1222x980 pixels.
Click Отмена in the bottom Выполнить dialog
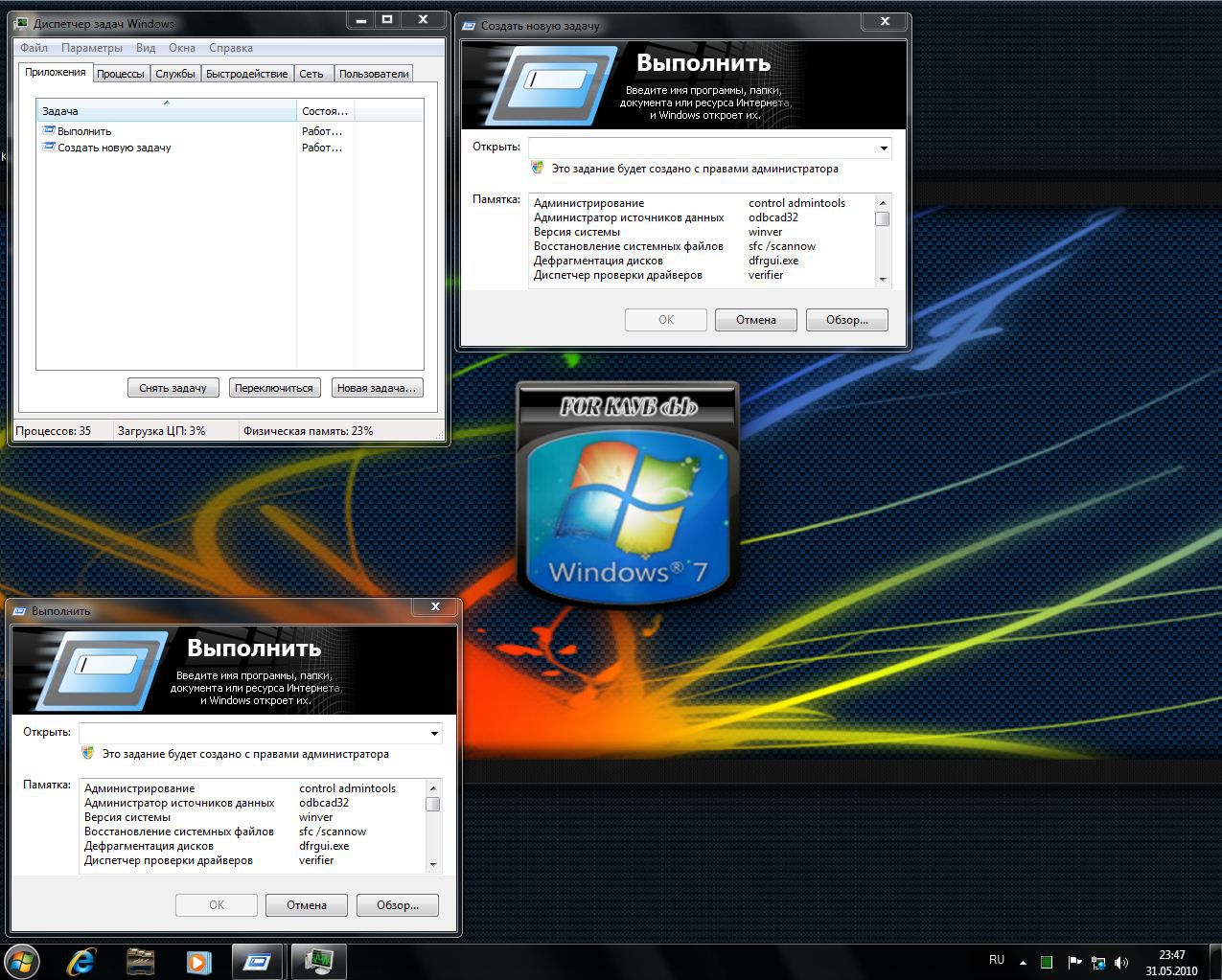[307, 905]
